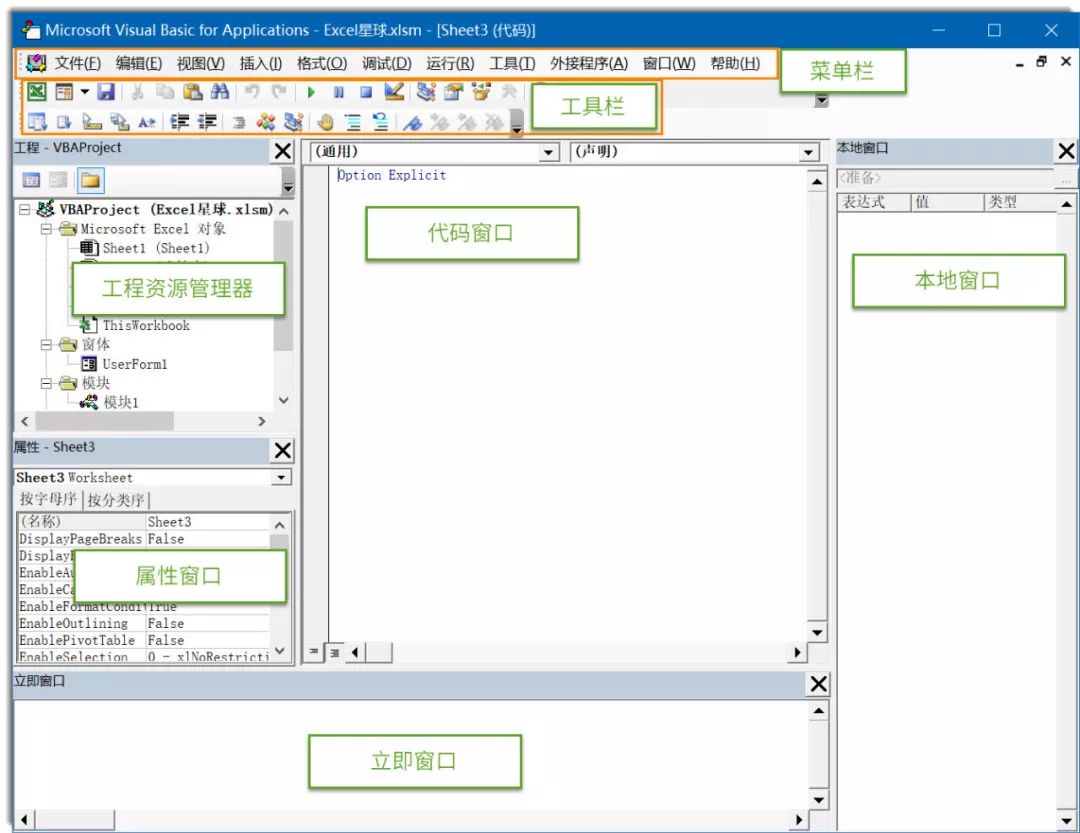The width and height of the screenshot is (1080, 833).
Task: Click View Code icon in project explorer
Action: point(31,181)
